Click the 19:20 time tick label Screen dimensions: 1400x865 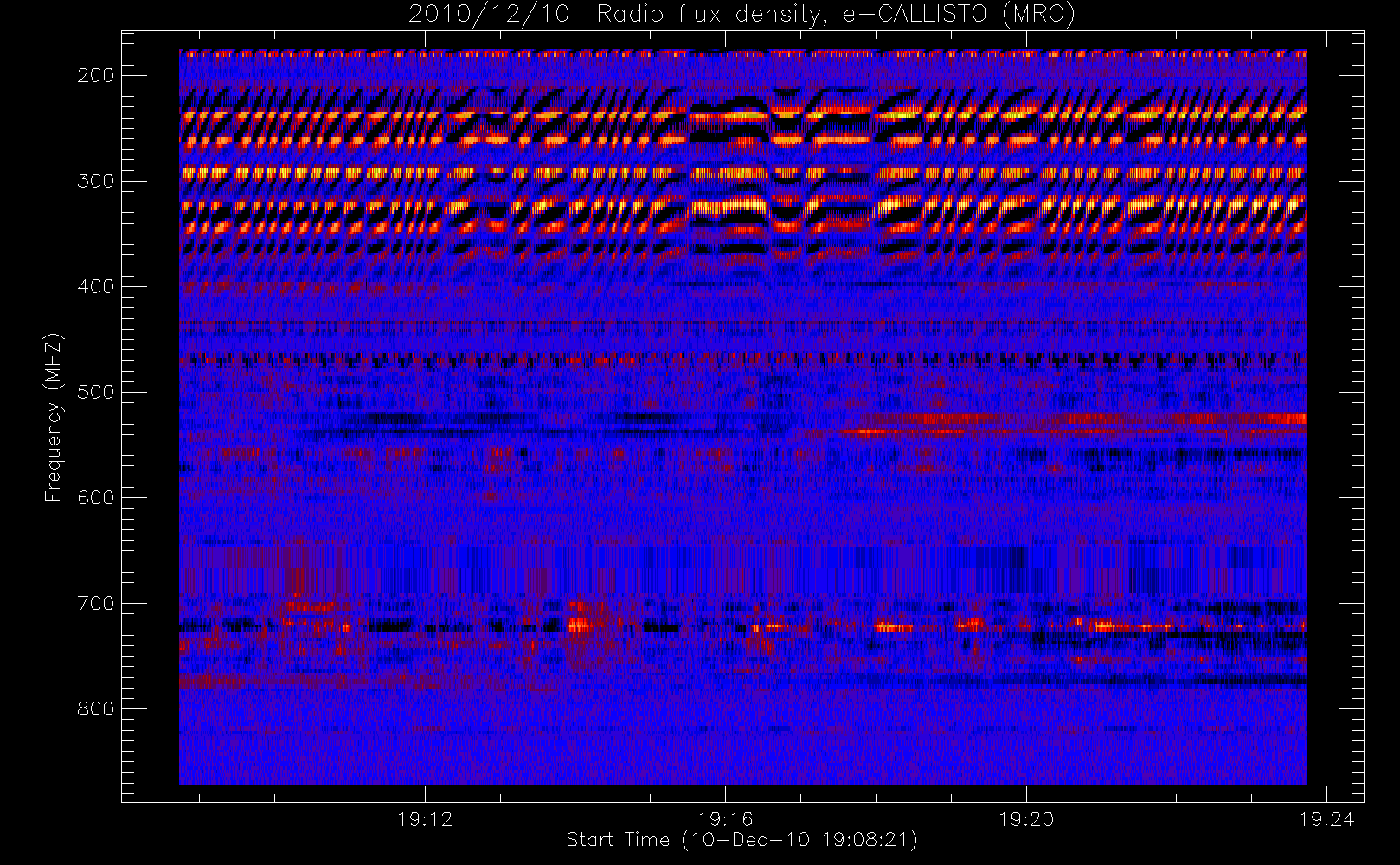coord(1026,819)
